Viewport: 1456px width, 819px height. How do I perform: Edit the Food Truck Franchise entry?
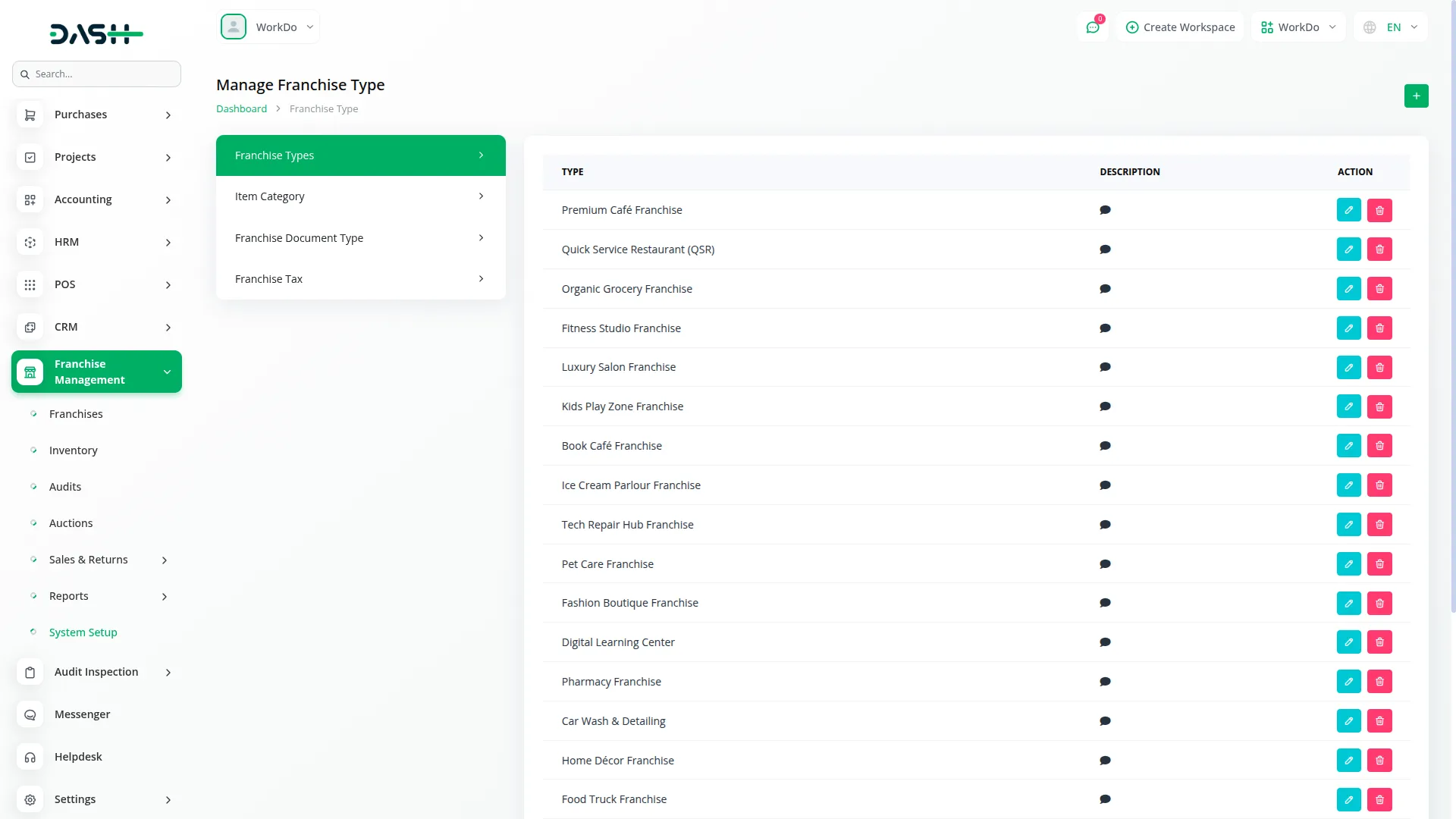point(1348,799)
